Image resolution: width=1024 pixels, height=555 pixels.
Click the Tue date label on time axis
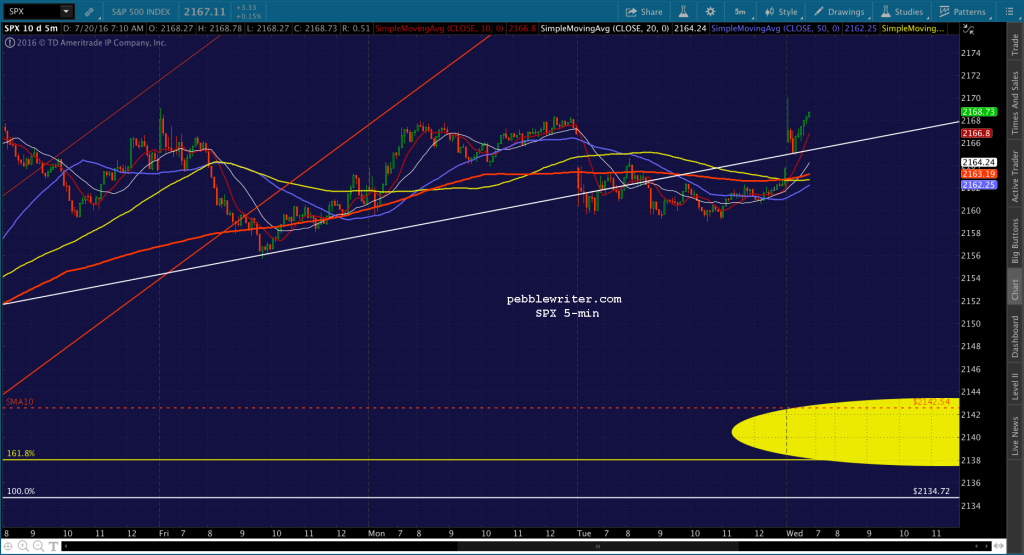point(584,533)
